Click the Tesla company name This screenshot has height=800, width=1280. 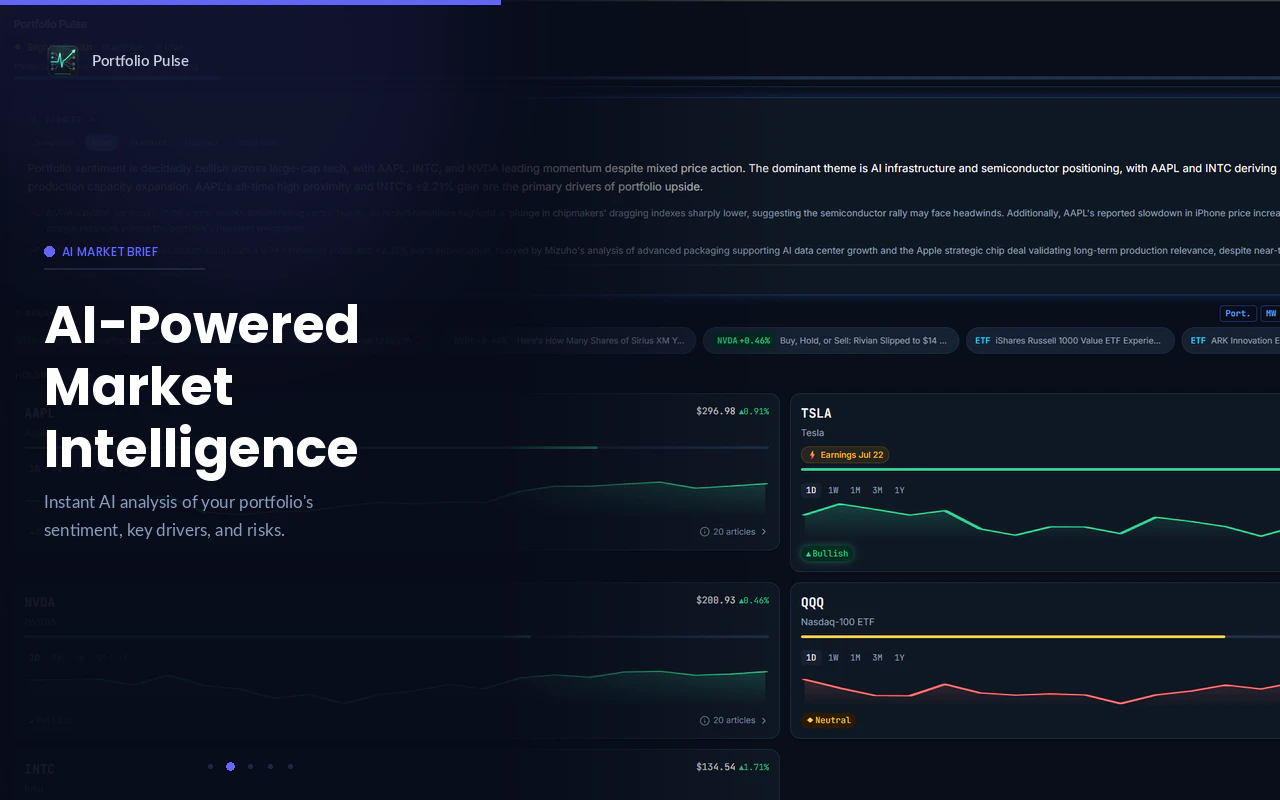813,433
